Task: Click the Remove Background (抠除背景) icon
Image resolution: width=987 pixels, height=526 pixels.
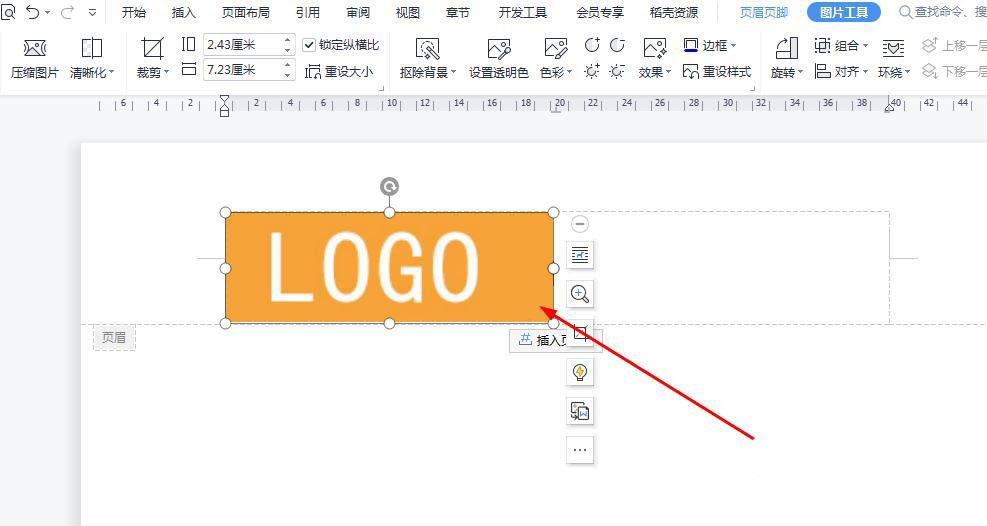Action: (427, 48)
